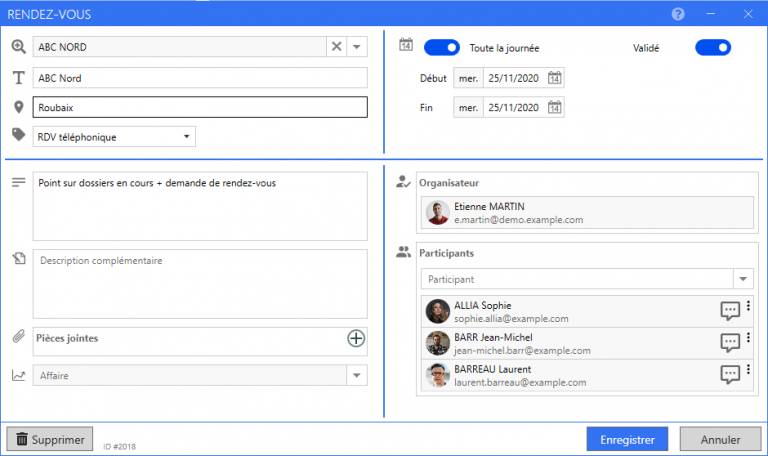
Task: Click the sophie.allia@example.com email text
Action: pos(511,319)
